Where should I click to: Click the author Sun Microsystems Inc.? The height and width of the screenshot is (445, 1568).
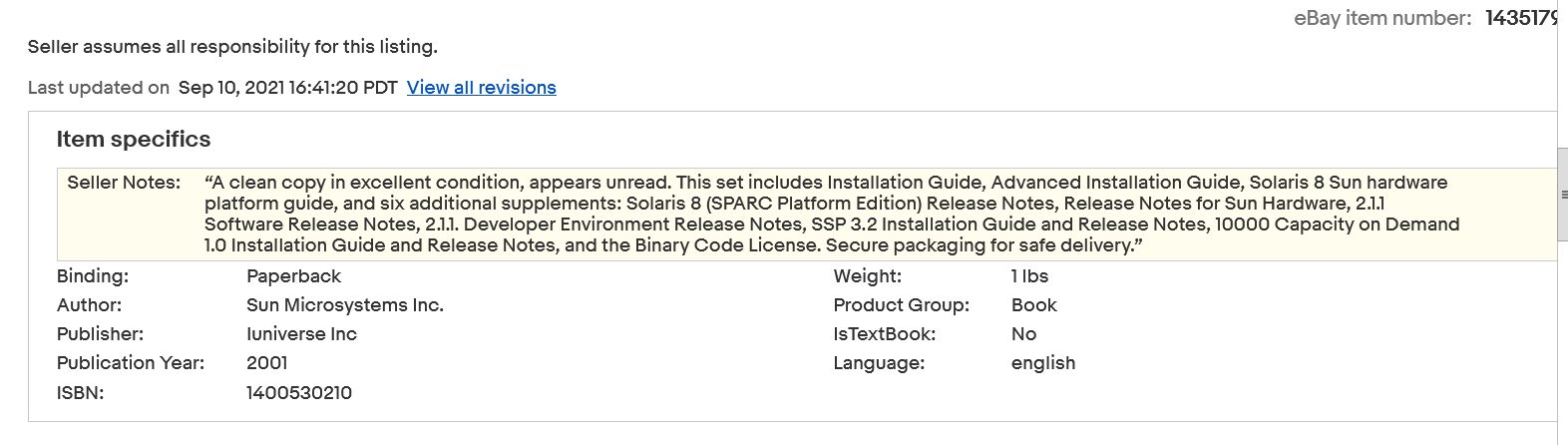pyautogui.click(x=344, y=305)
